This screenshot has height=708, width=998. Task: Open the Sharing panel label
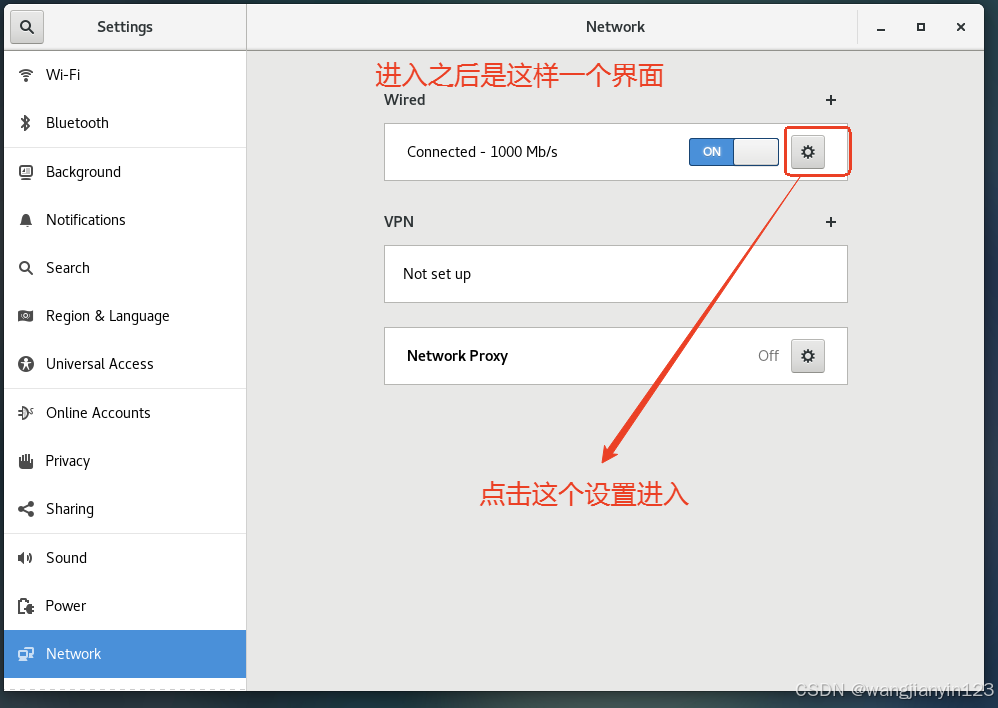[x=70, y=509]
